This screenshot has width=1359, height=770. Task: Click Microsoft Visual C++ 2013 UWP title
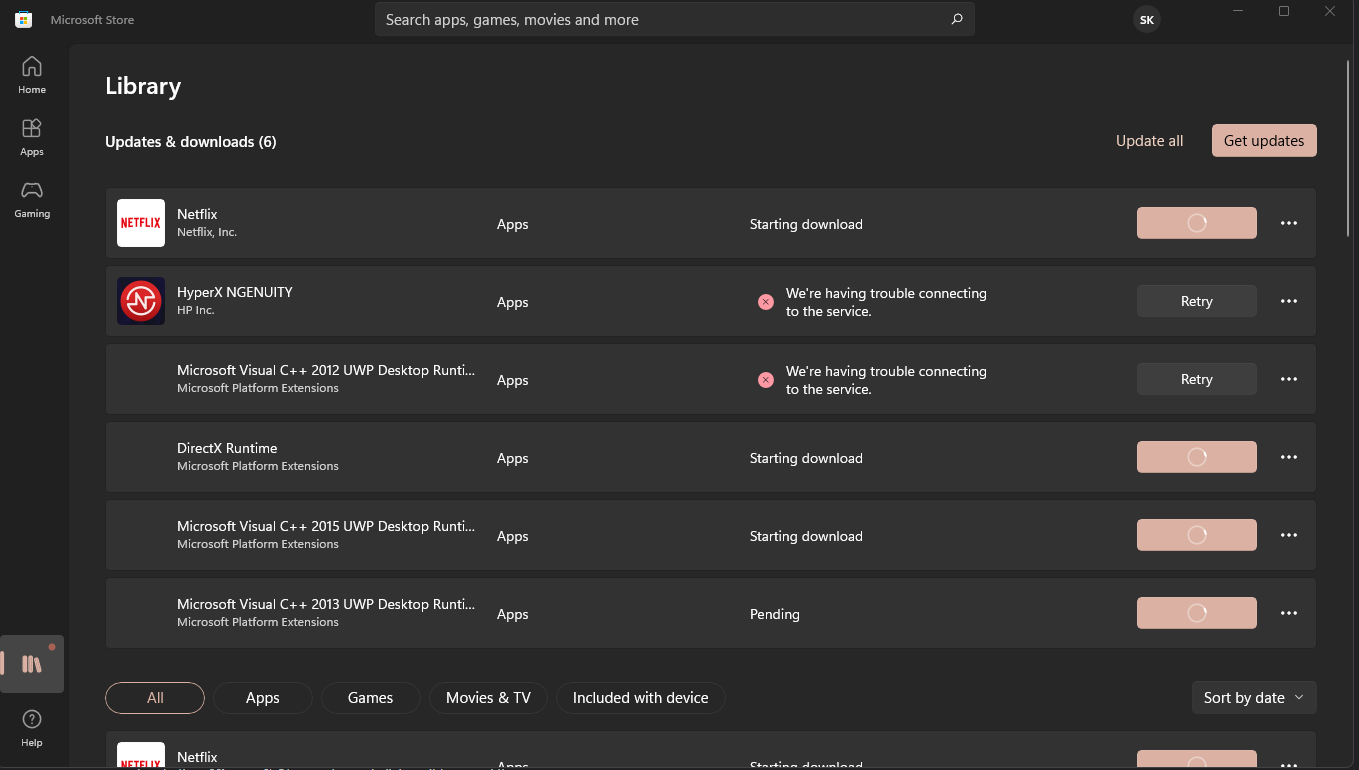[326, 604]
